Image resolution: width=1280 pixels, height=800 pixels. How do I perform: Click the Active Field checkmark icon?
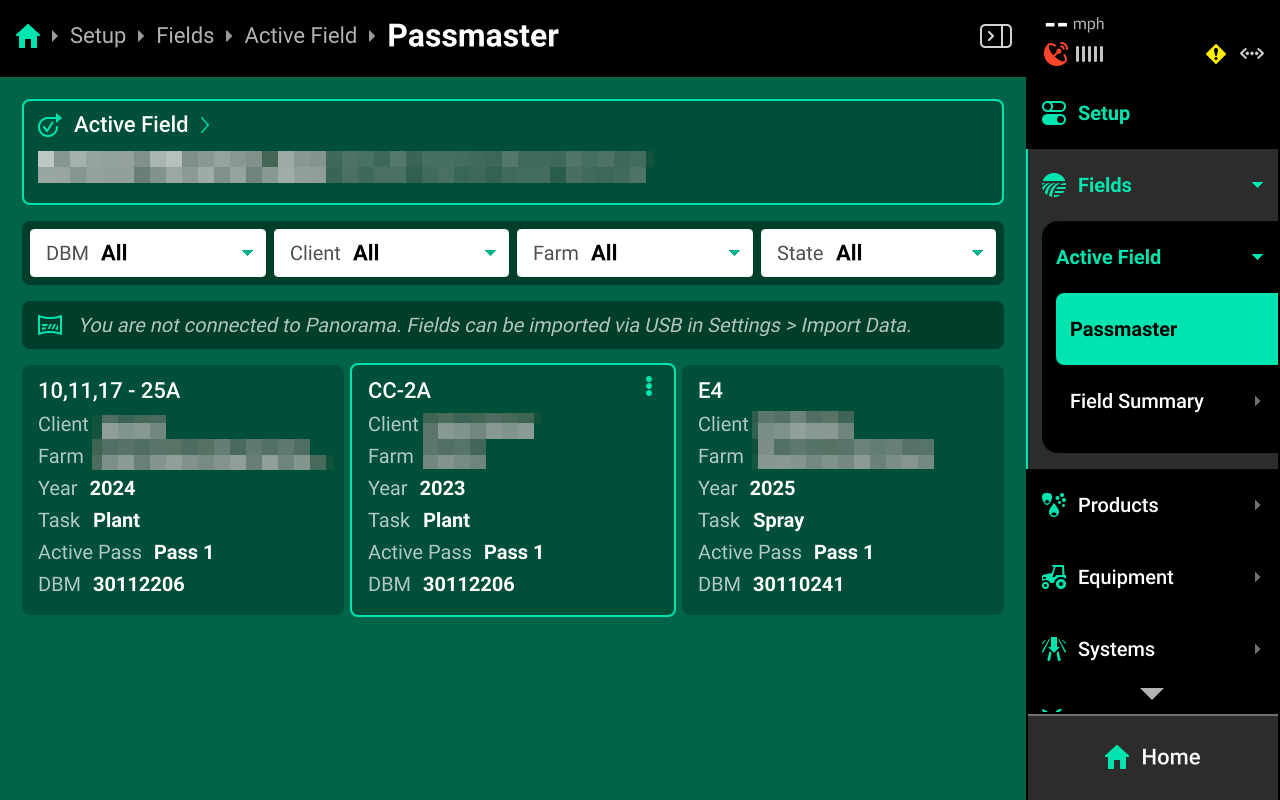(50, 125)
